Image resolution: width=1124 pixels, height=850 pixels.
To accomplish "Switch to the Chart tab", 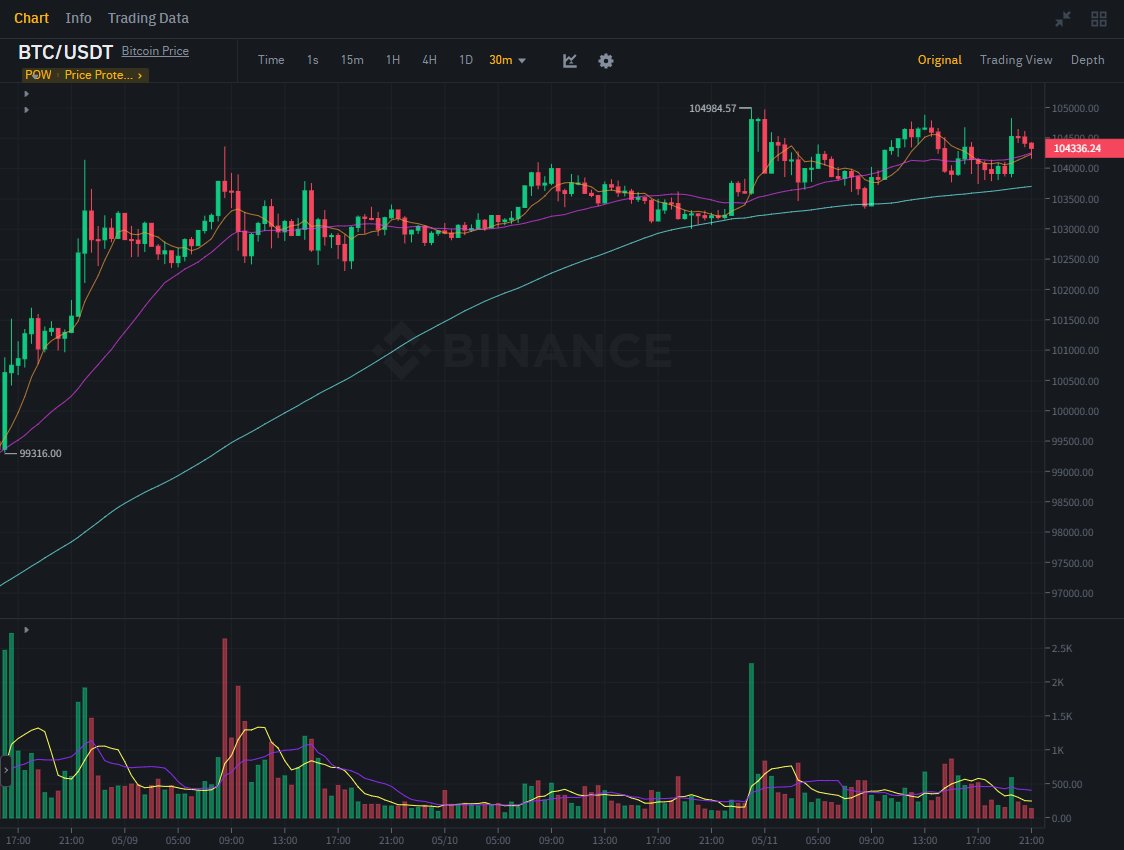I will (32, 18).
